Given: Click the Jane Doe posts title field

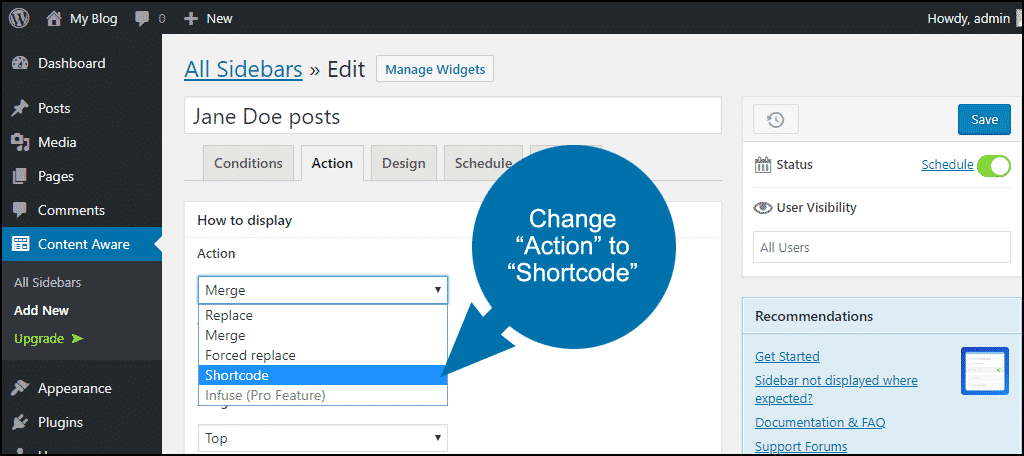Looking at the screenshot, I should click(x=453, y=116).
